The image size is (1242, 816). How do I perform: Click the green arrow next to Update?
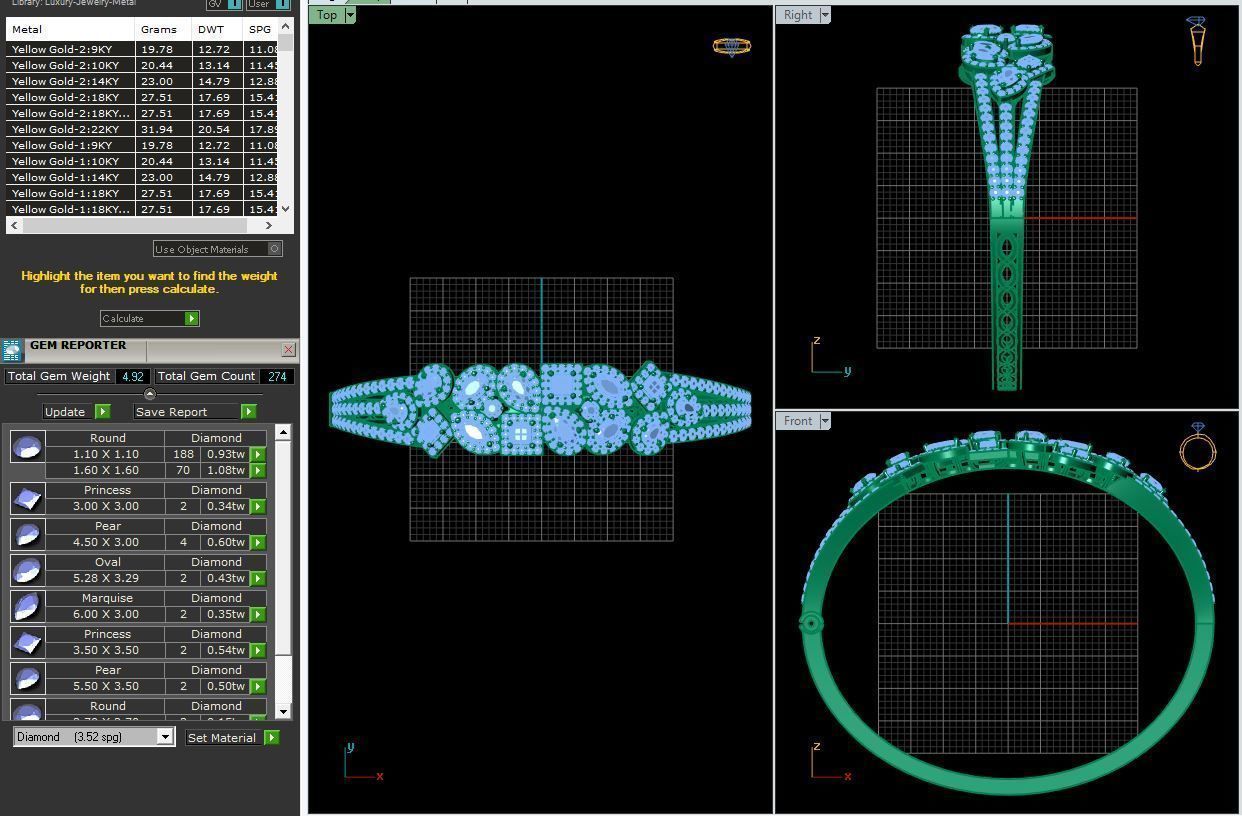[102, 411]
